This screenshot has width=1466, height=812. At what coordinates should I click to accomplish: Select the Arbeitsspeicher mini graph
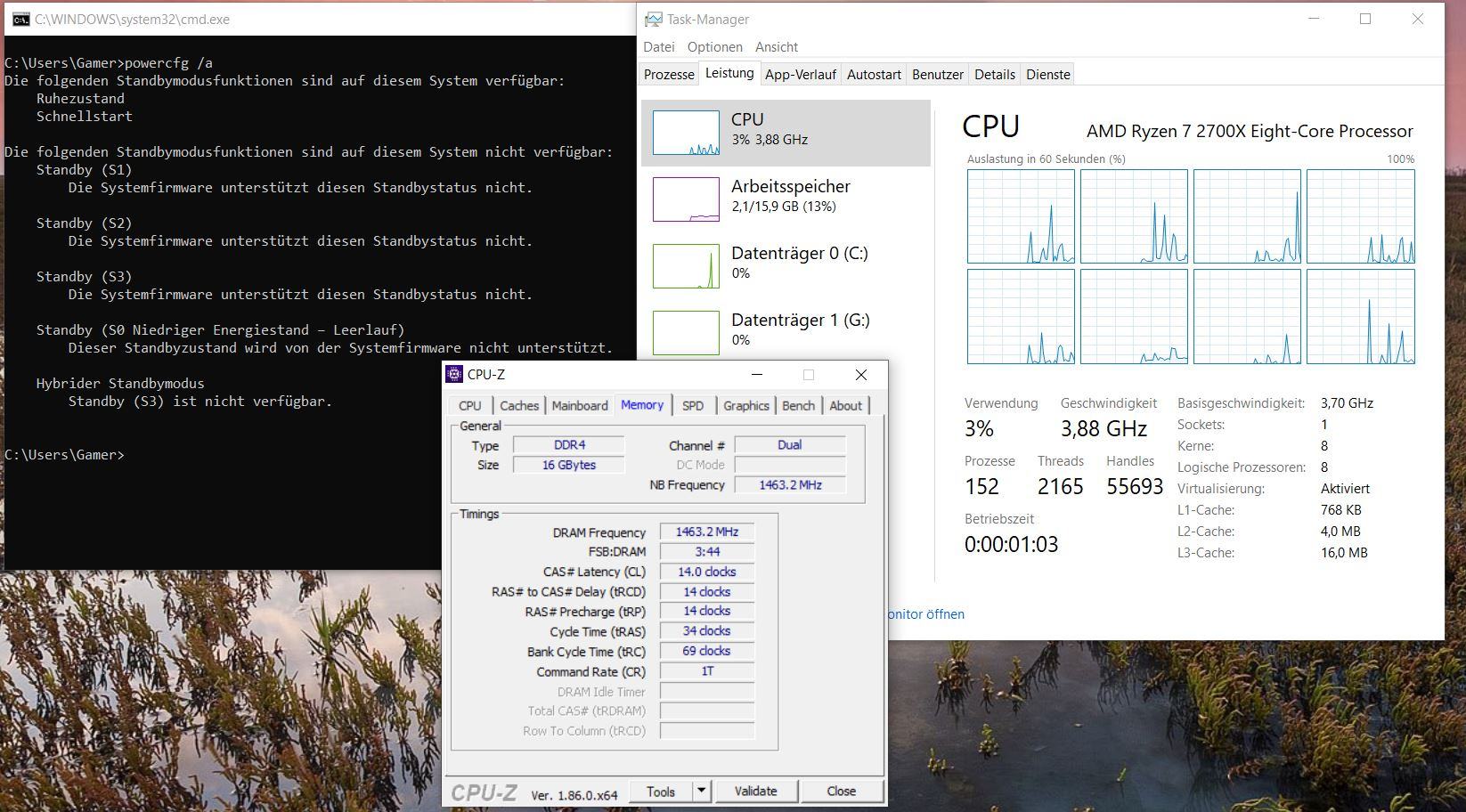click(x=686, y=199)
